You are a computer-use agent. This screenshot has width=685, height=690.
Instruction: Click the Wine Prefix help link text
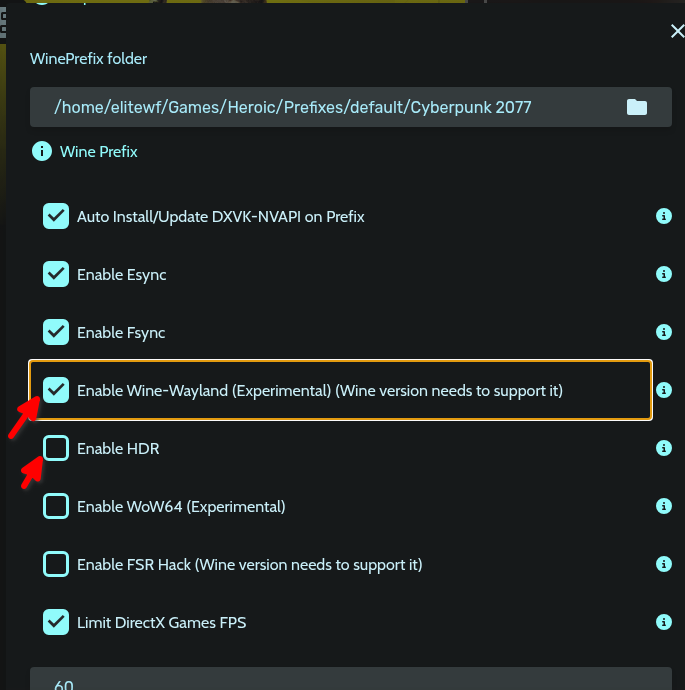coord(99,152)
